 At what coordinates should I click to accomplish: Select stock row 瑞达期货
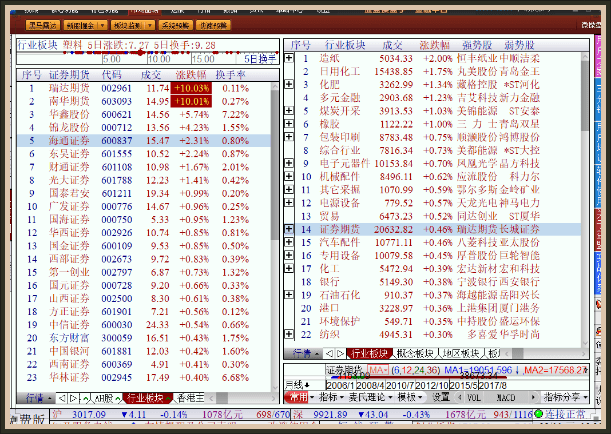pyautogui.click(x=144, y=88)
